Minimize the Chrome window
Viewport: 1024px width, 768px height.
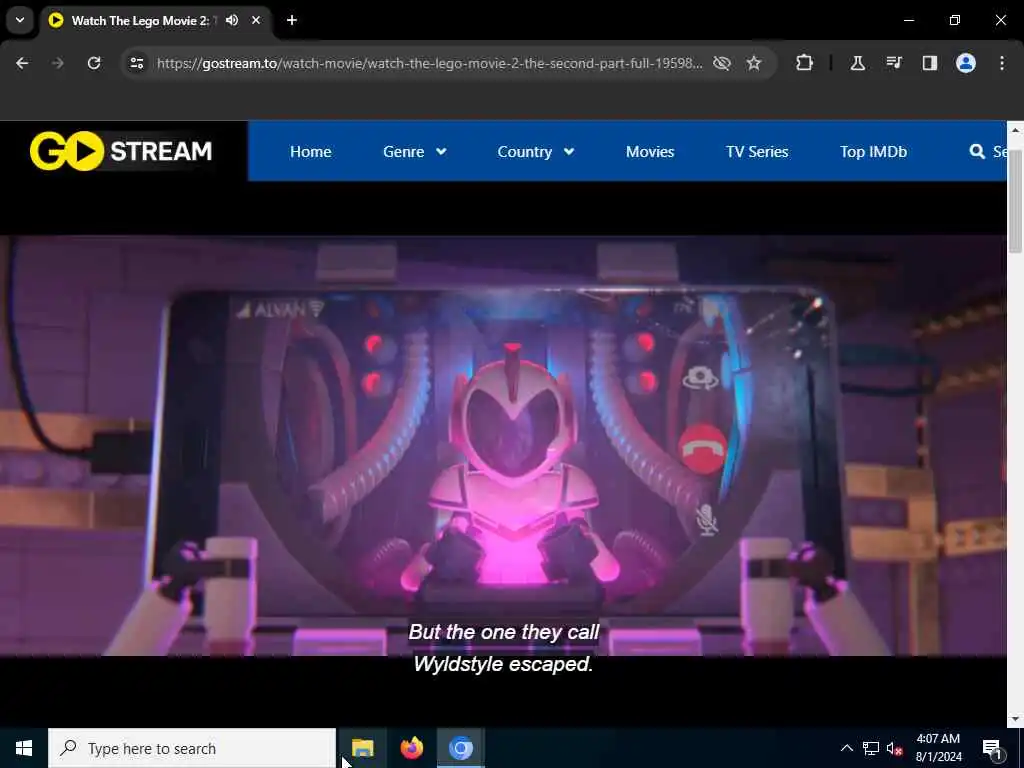coord(908,20)
